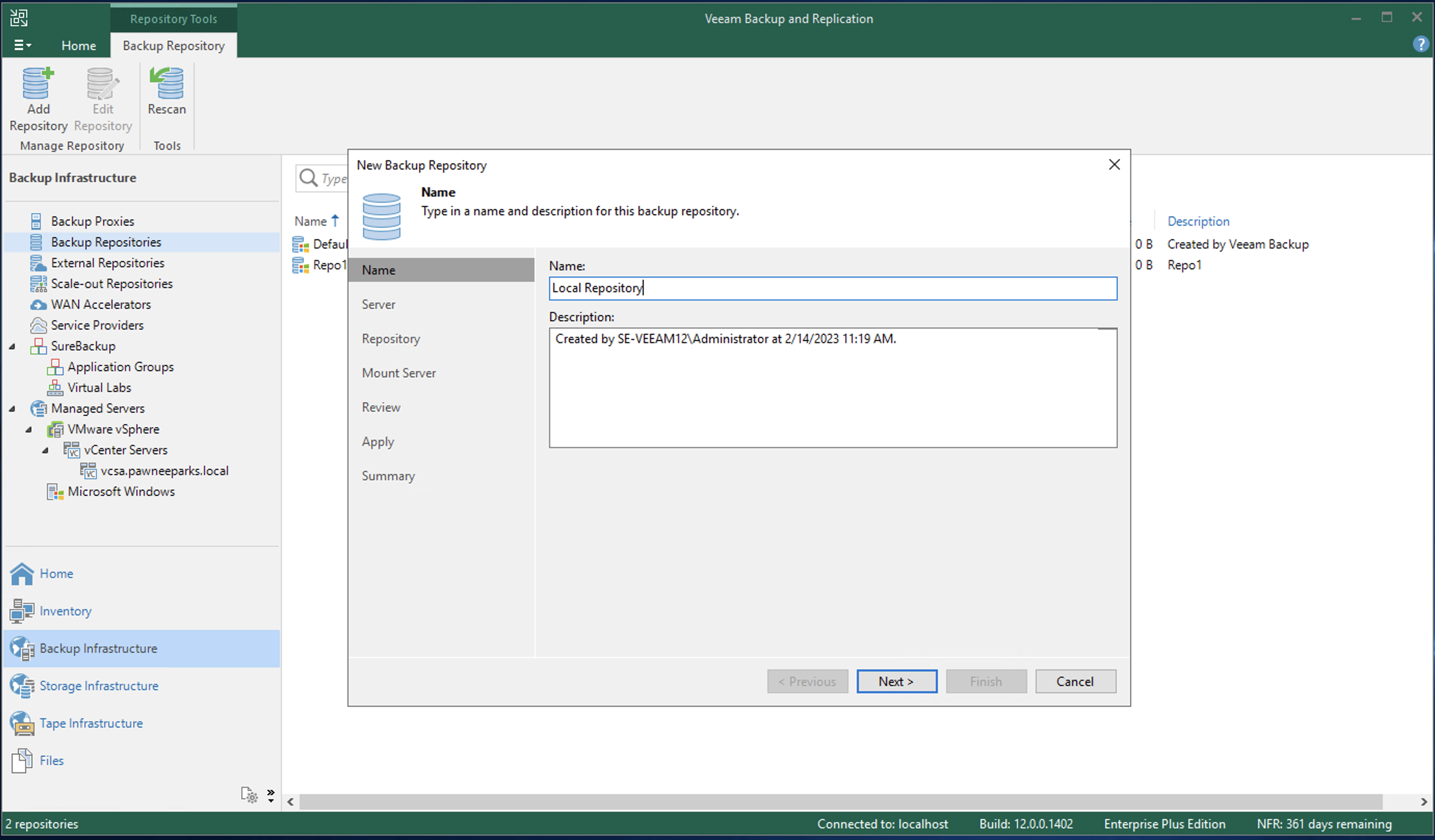Click the Inventory computers icon

[22, 611]
